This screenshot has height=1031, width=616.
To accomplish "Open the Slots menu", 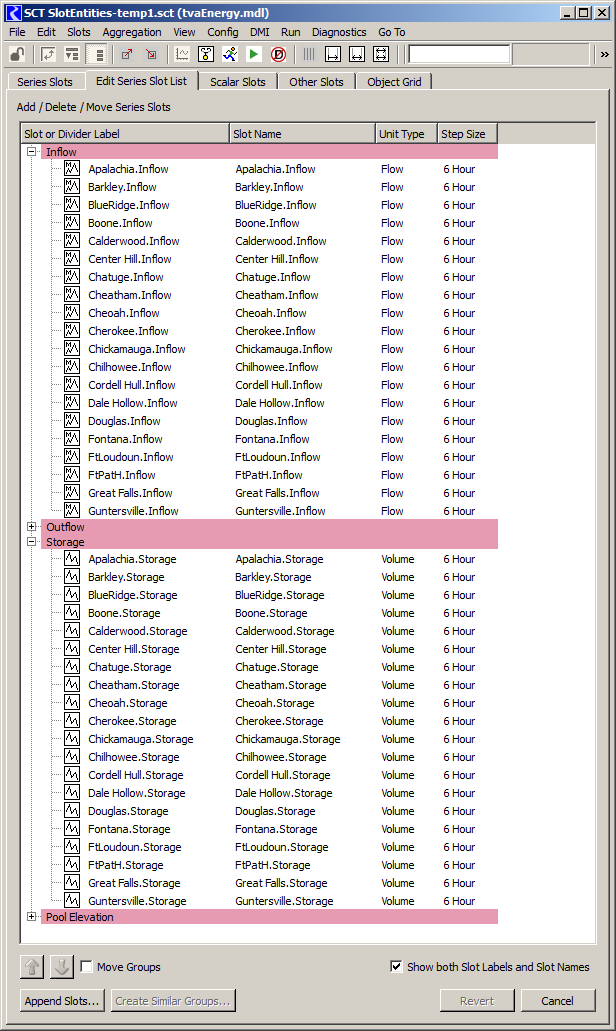I will coord(79,32).
